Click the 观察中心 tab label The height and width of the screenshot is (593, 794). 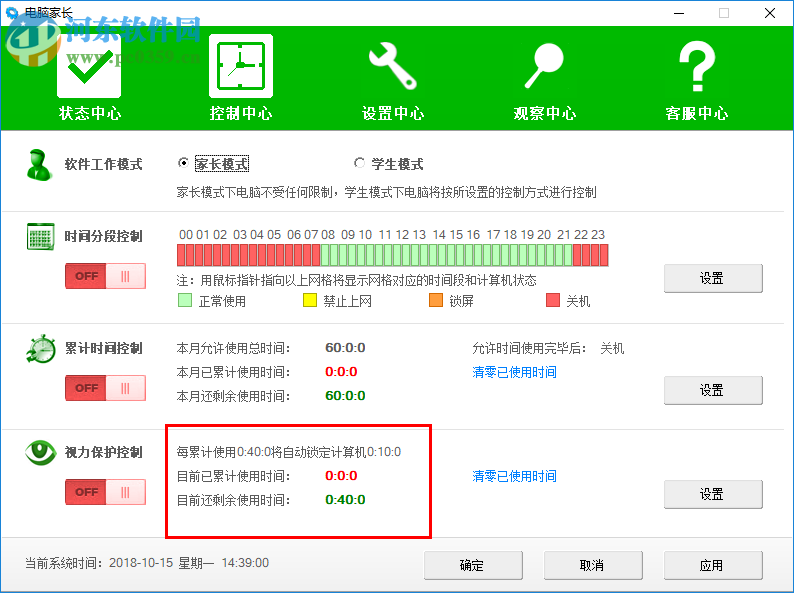coord(545,113)
